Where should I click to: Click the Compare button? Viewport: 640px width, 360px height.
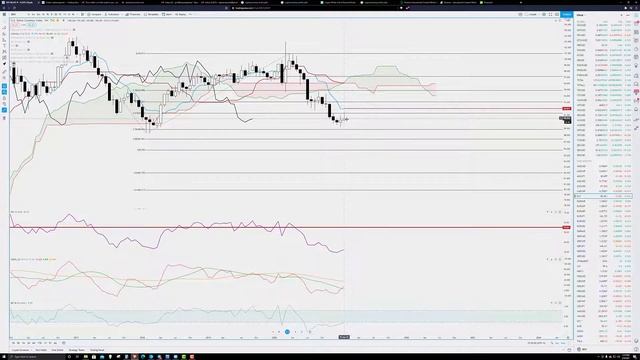tap(95, 14)
